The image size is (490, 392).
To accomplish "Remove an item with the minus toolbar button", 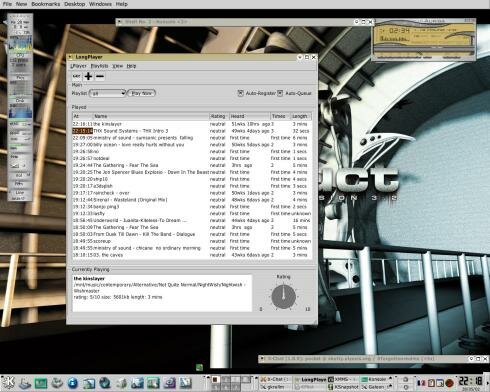I will [100, 76].
